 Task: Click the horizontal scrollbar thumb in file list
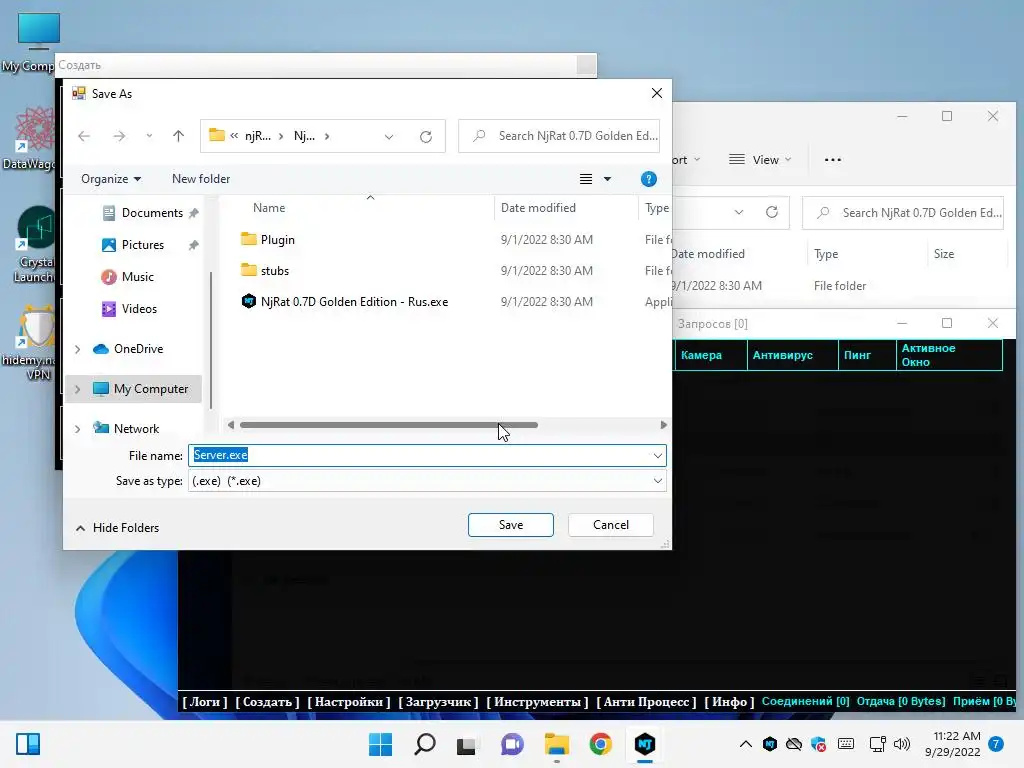pos(389,425)
